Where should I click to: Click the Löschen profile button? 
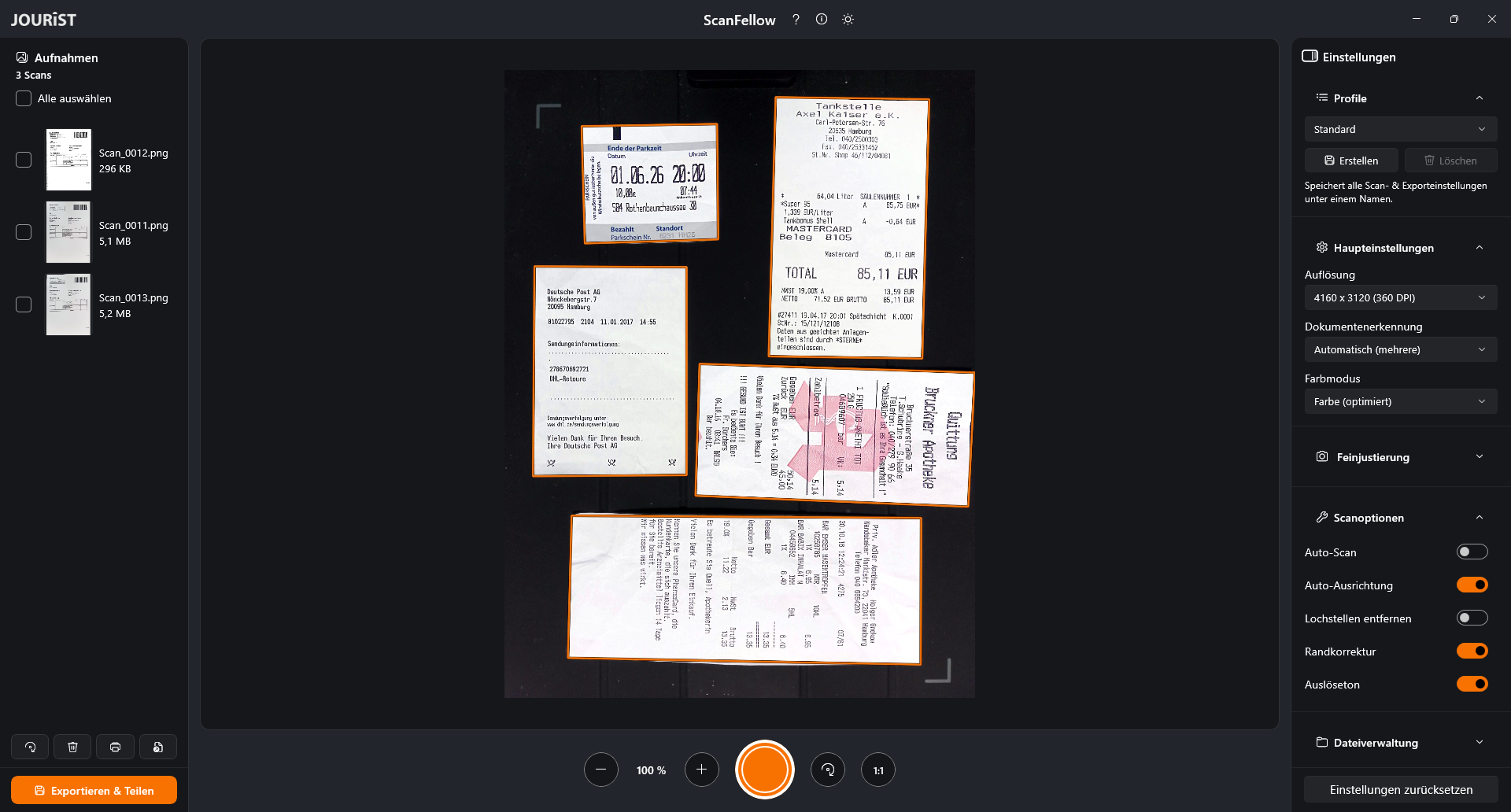click(x=1450, y=161)
